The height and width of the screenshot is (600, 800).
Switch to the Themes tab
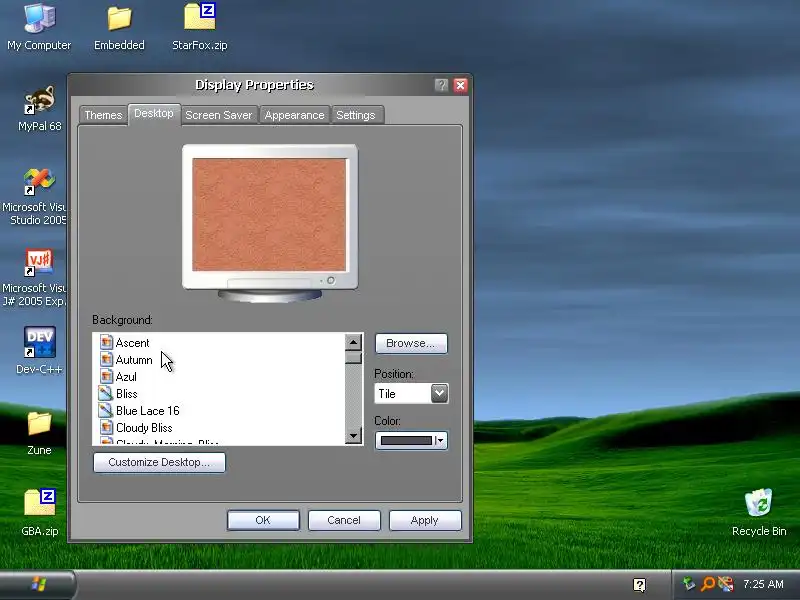click(x=104, y=115)
